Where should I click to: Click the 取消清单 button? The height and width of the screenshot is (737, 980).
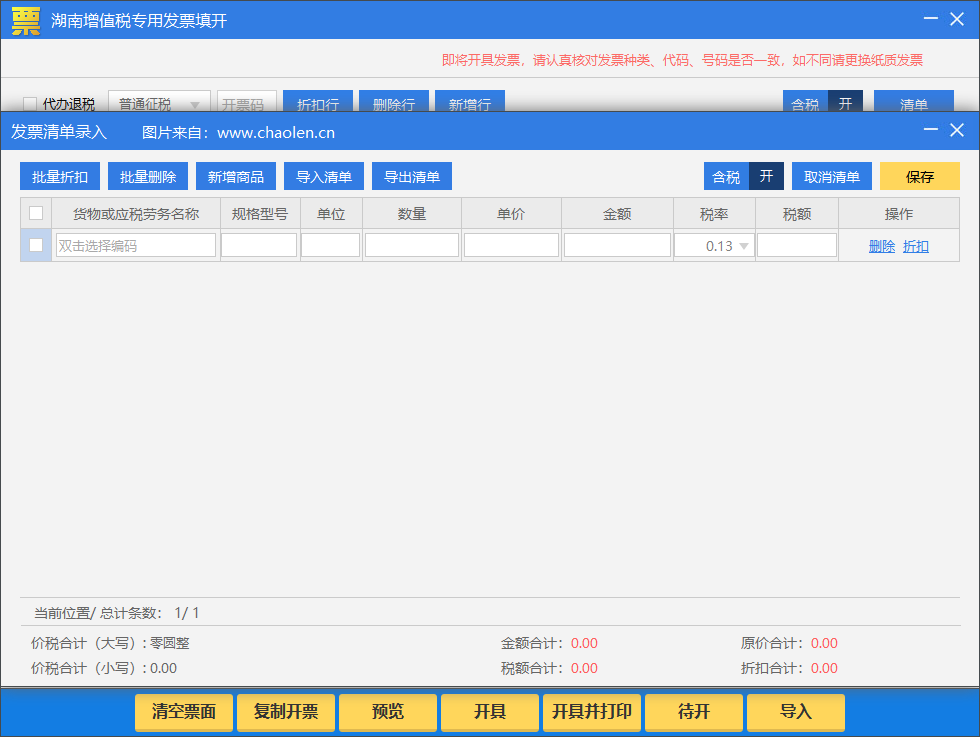click(832, 176)
